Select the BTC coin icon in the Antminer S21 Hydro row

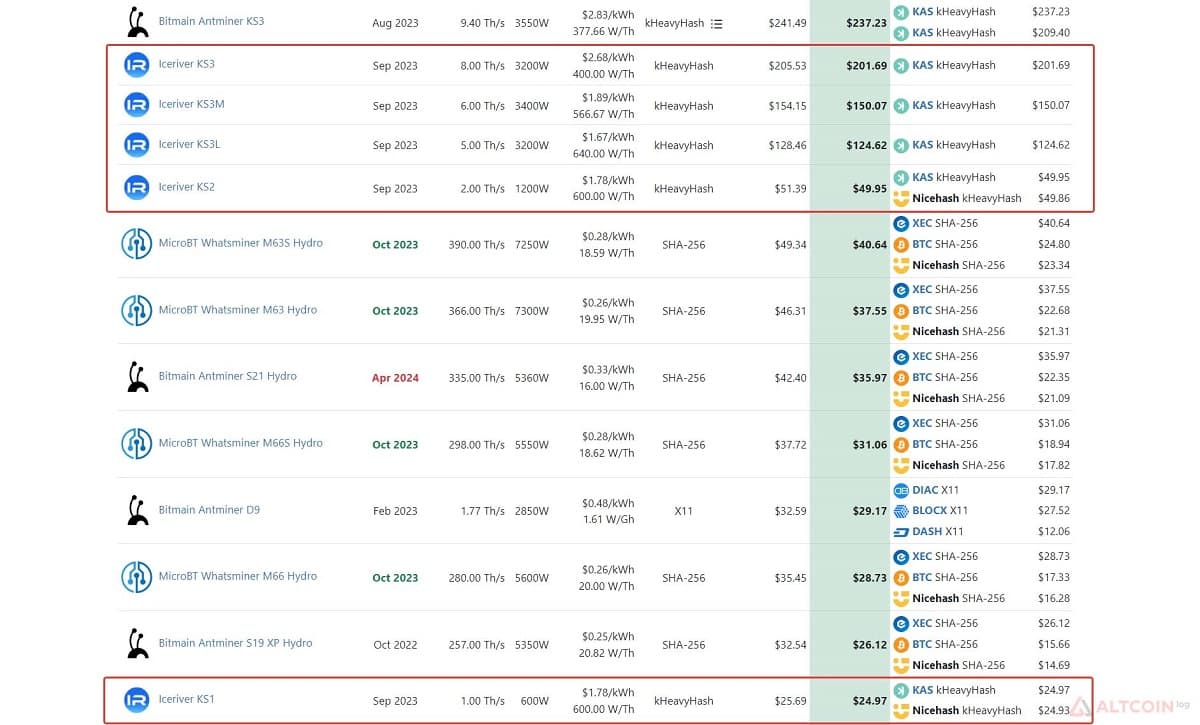(x=901, y=377)
